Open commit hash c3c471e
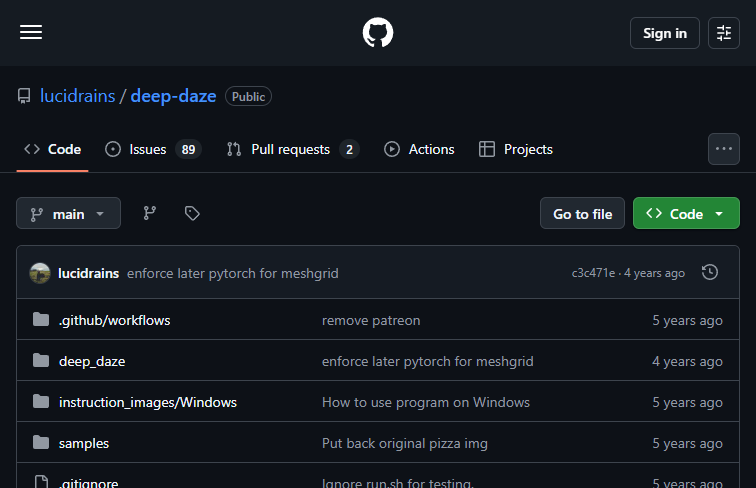This screenshot has height=488, width=756. (x=593, y=273)
